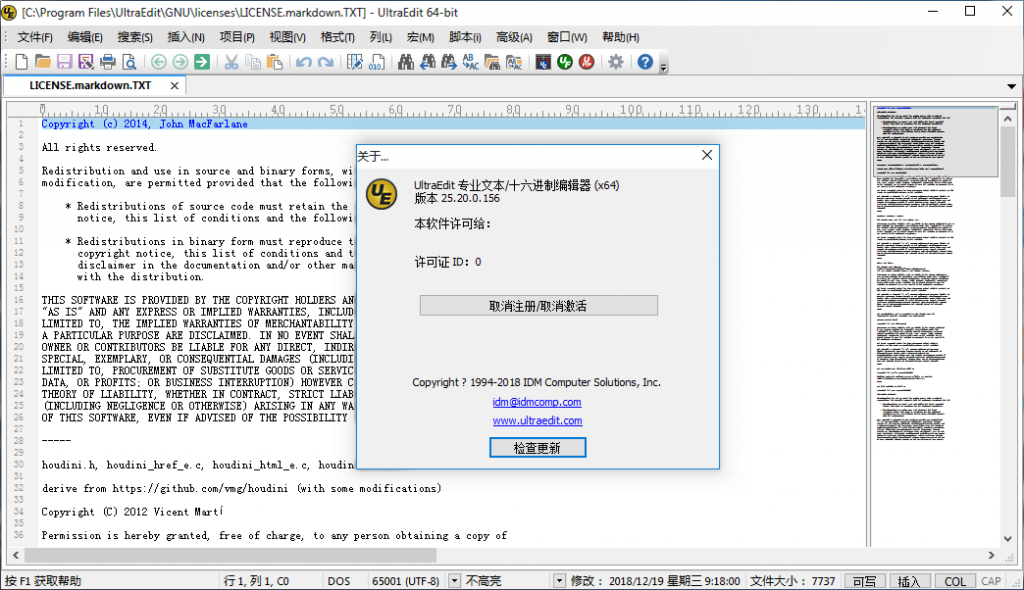Click the Save As toolbar icon
1024x590 pixels.
86,62
